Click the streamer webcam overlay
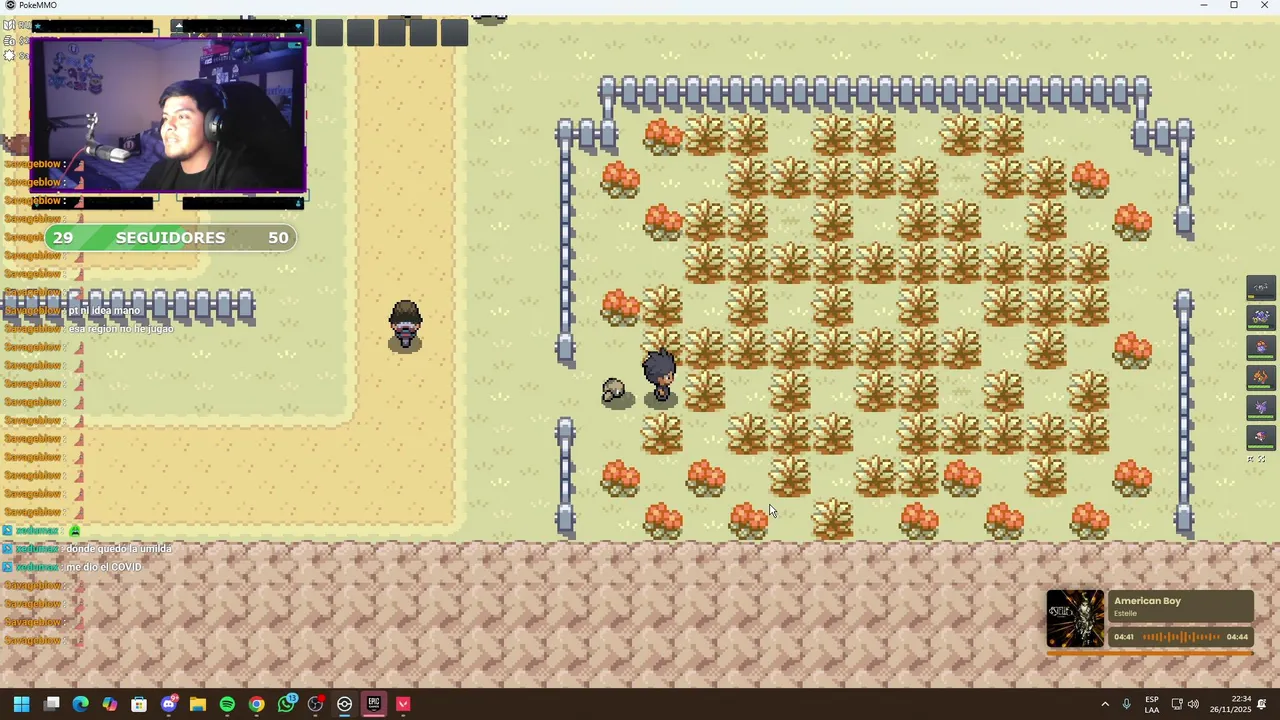The width and height of the screenshot is (1280, 720). tap(168, 115)
